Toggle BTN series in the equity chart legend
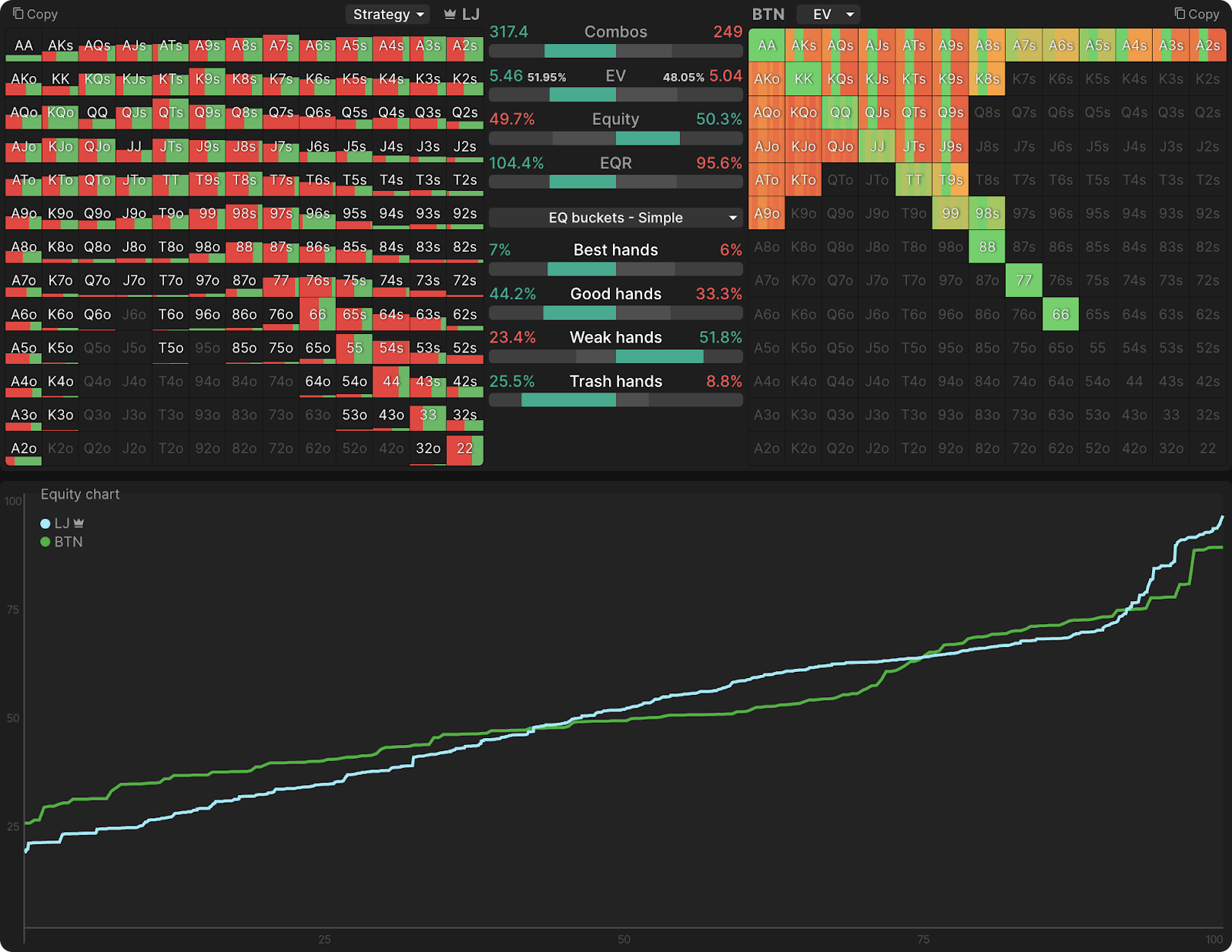This screenshot has width=1232, height=952. 68,542
